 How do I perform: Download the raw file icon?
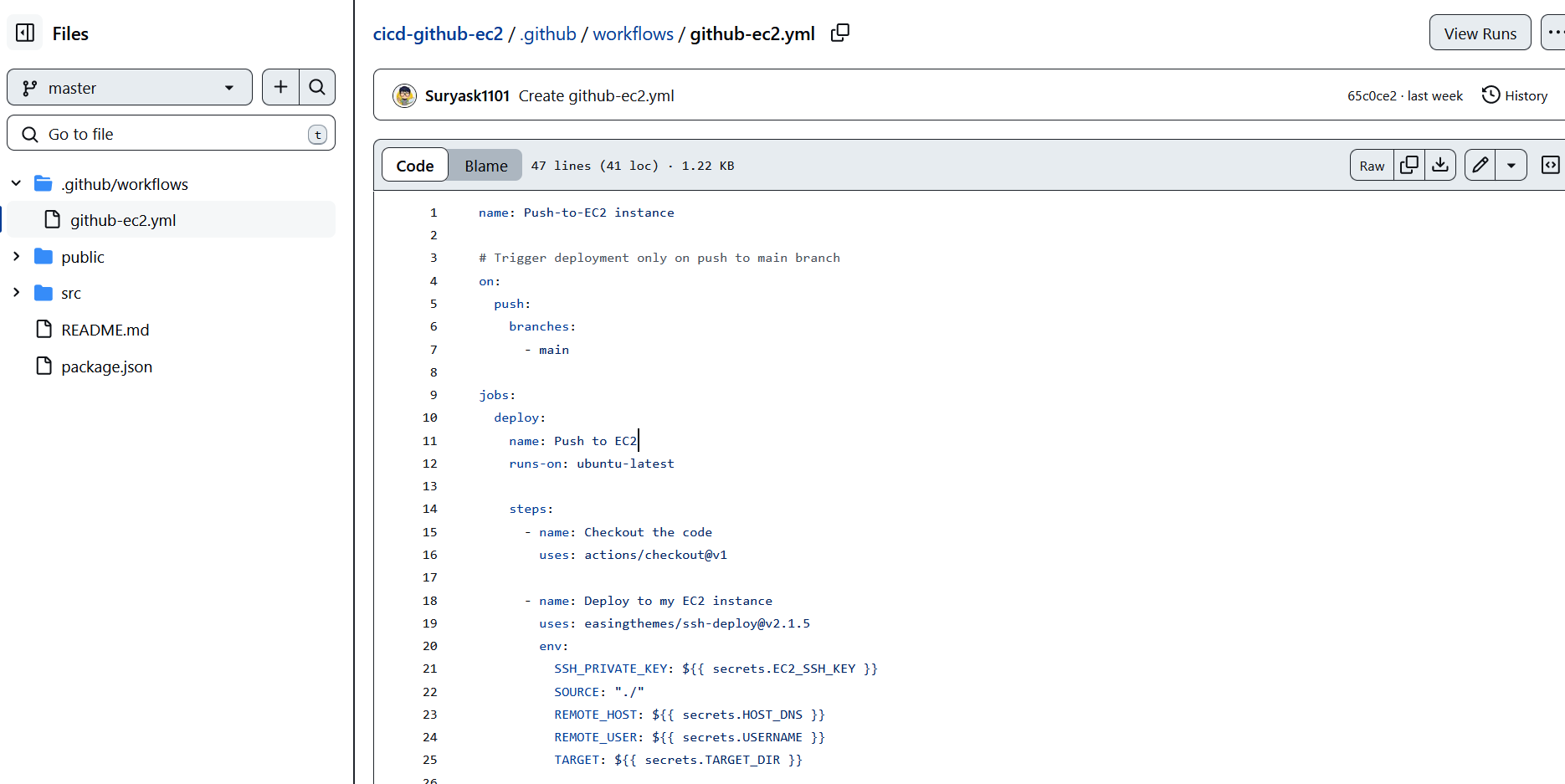(1440, 165)
